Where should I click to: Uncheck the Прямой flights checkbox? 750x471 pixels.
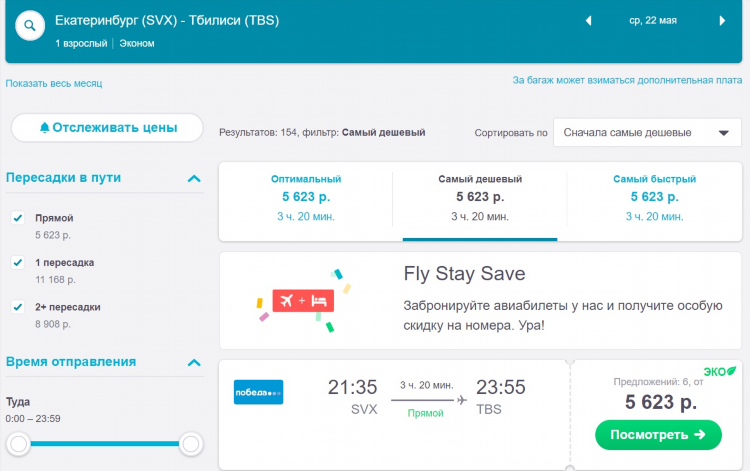pyautogui.click(x=17, y=218)
